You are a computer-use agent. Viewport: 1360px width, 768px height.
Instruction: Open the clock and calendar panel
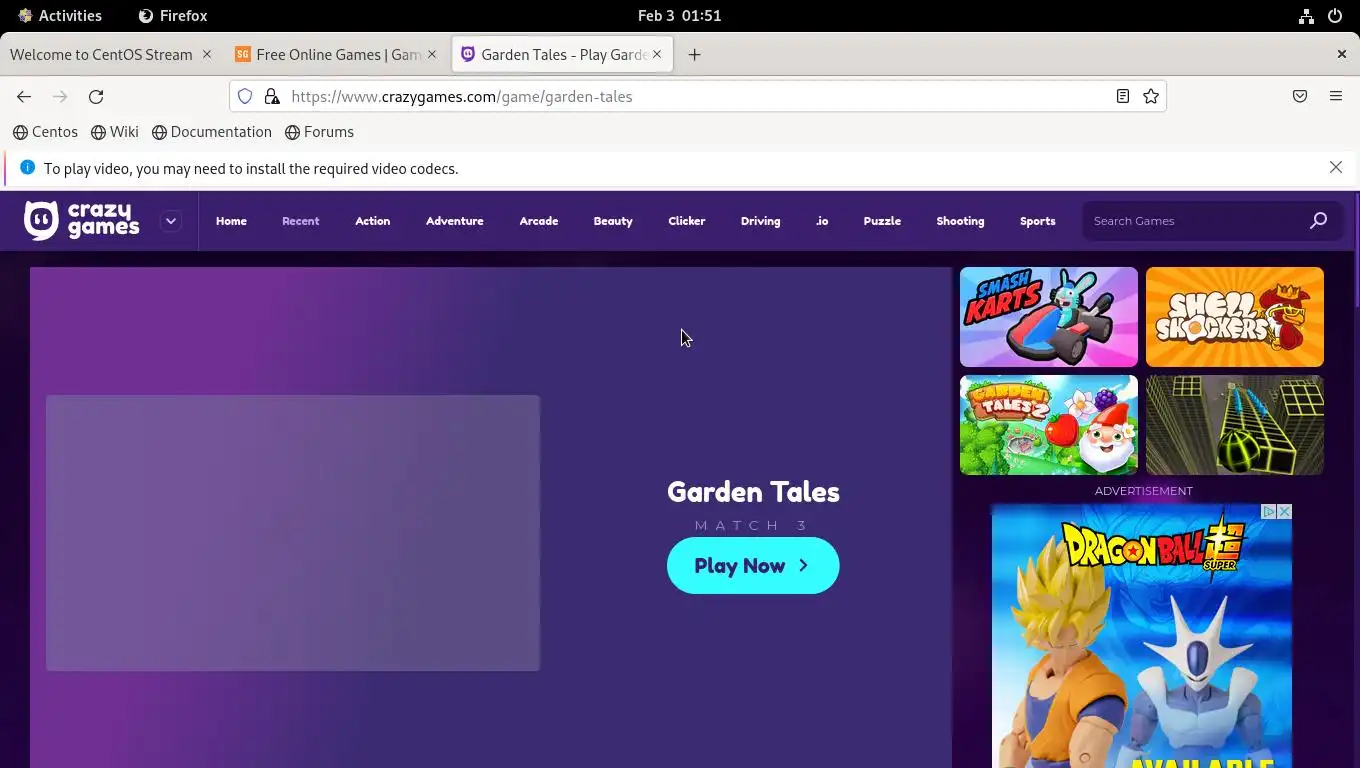point(680,16)
